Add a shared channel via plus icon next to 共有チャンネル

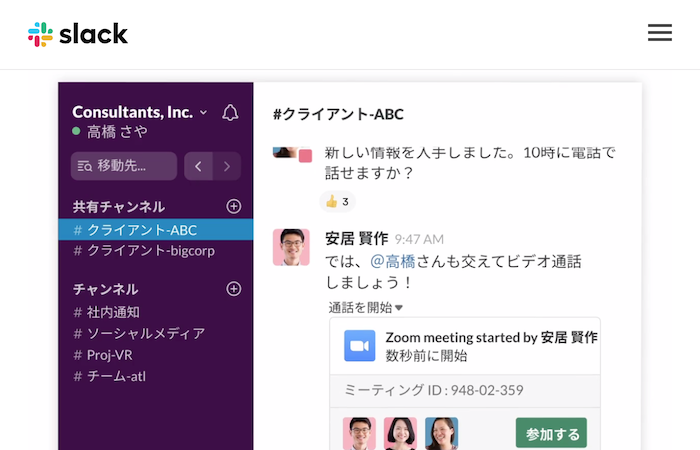233,206
